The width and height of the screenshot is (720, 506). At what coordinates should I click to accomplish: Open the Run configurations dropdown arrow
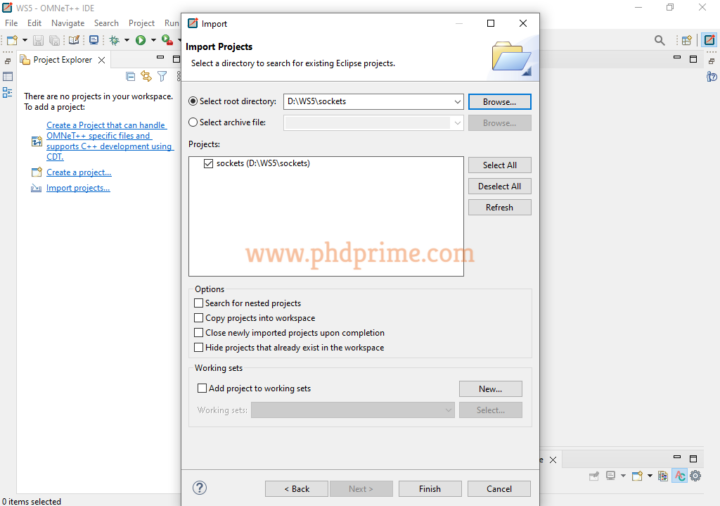153,40
